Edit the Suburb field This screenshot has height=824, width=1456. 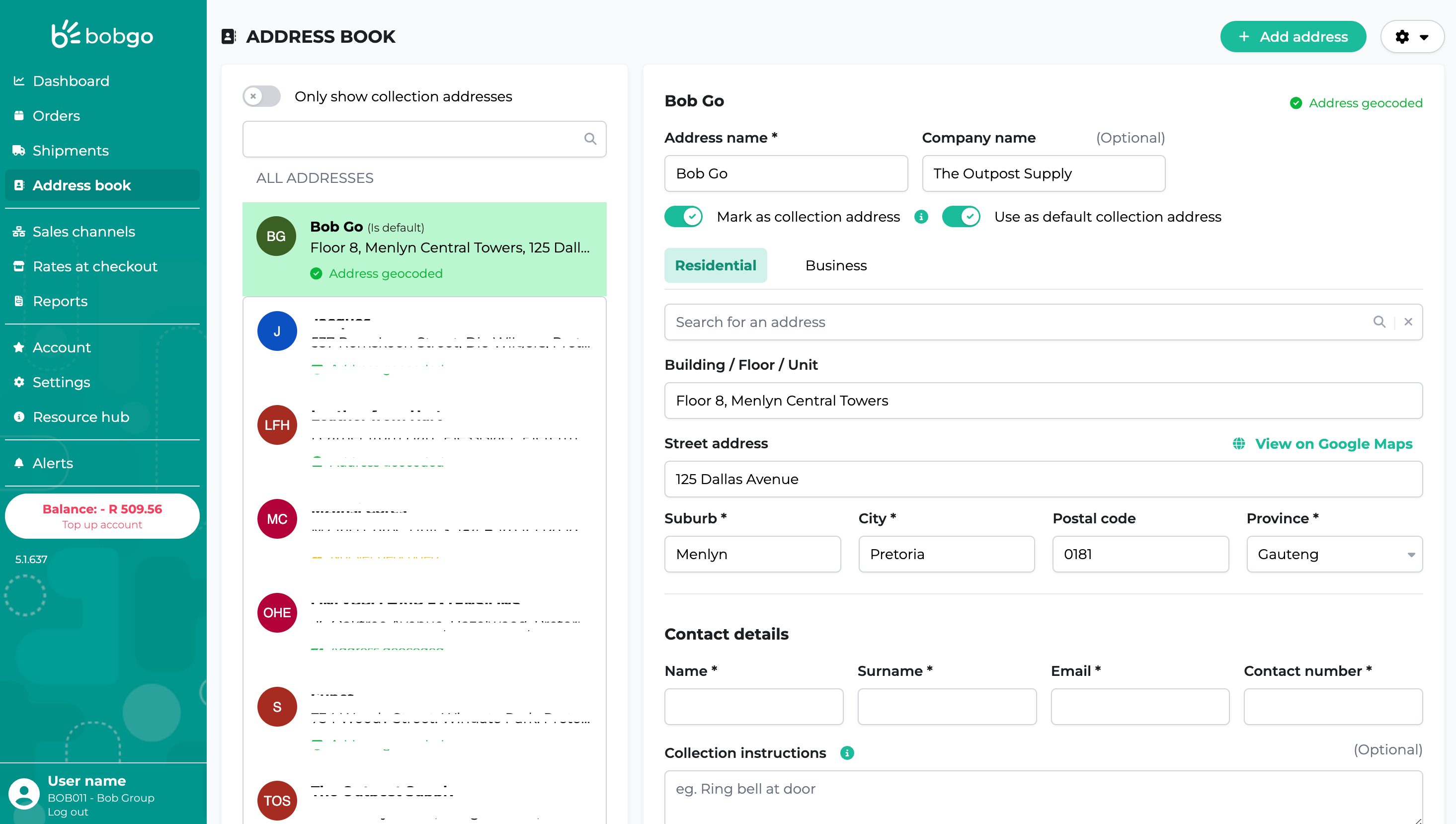[752, 554]
